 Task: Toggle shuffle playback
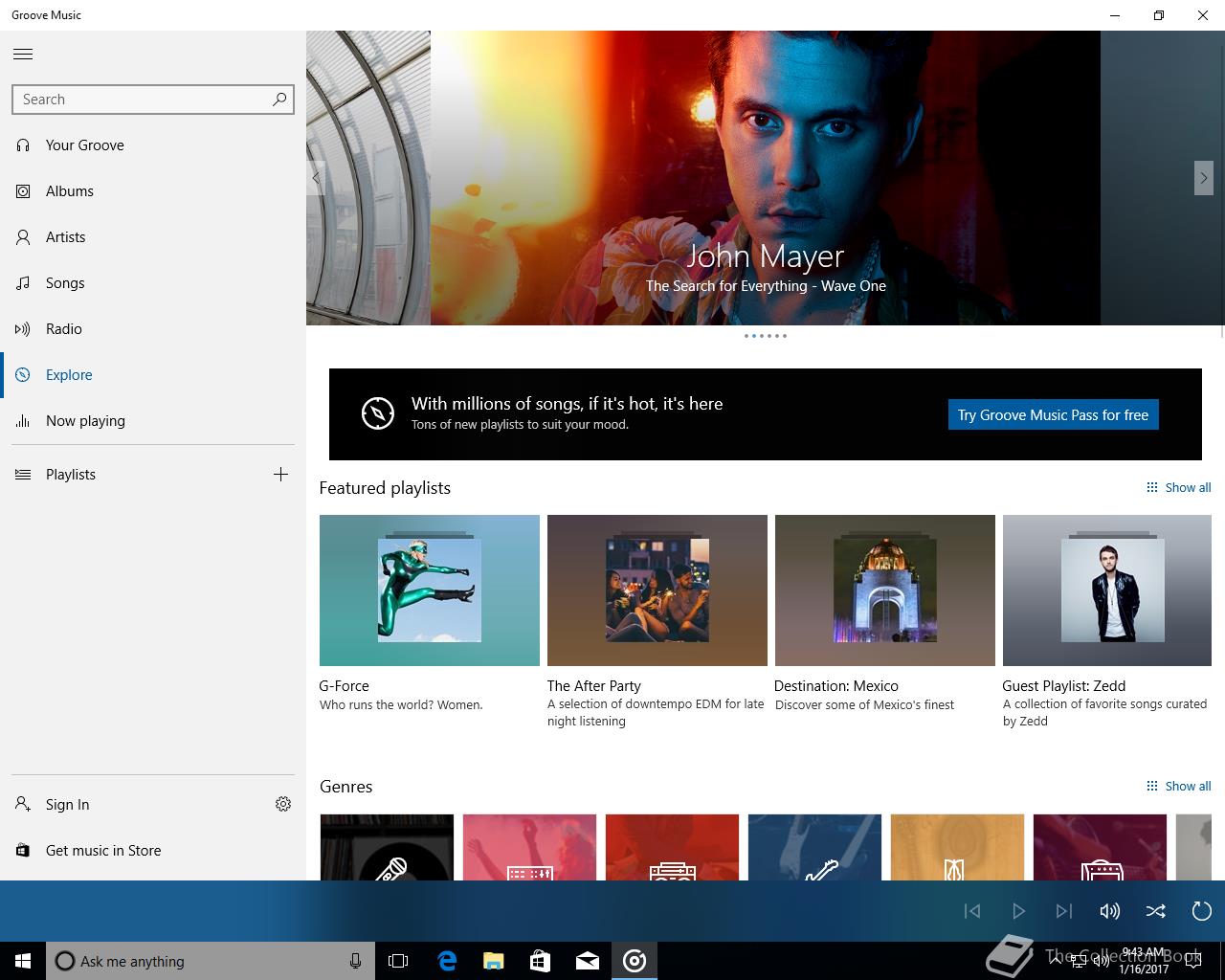coord(1156,911)
